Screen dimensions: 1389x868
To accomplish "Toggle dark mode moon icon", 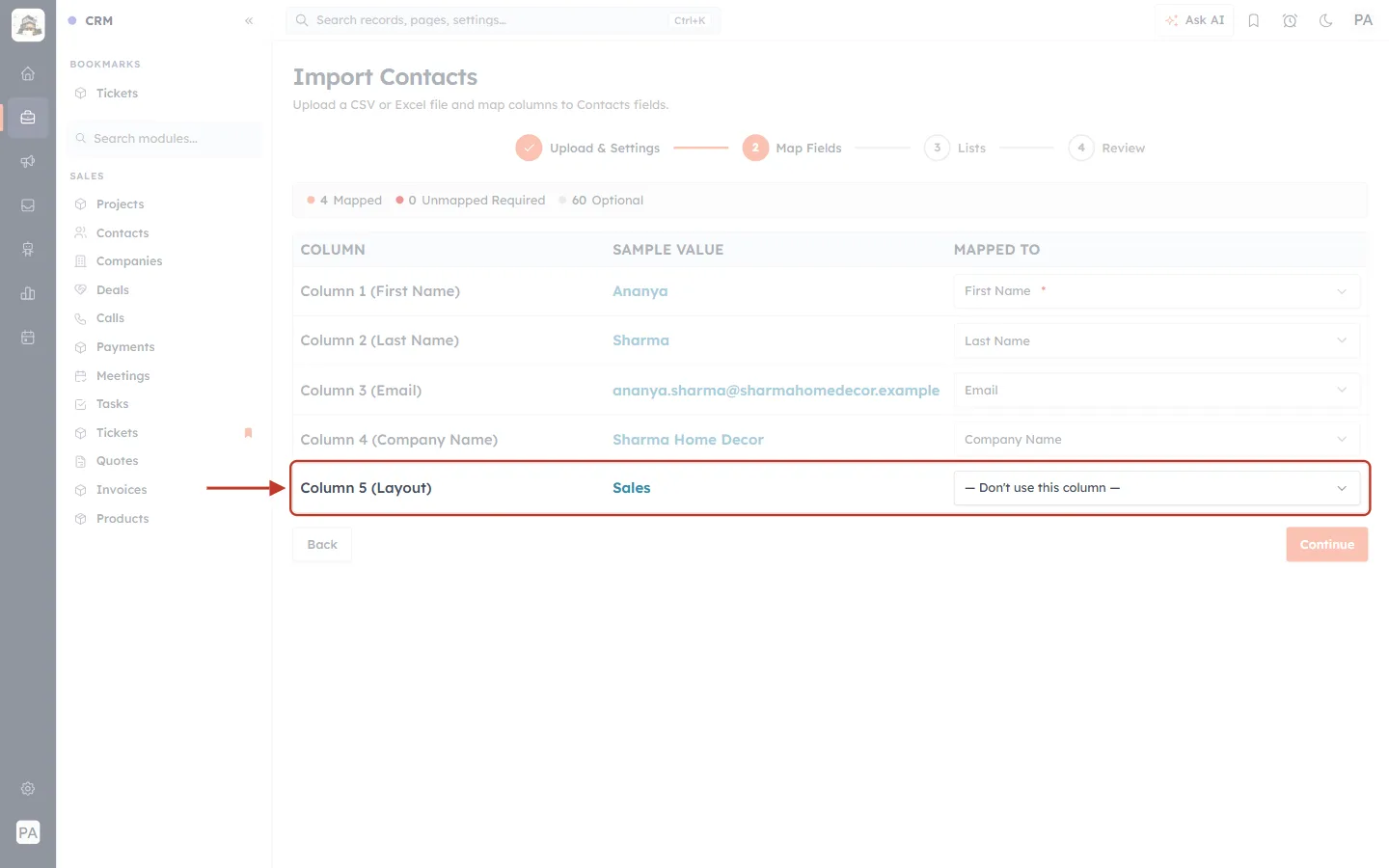I will [x=1326, y=20].
